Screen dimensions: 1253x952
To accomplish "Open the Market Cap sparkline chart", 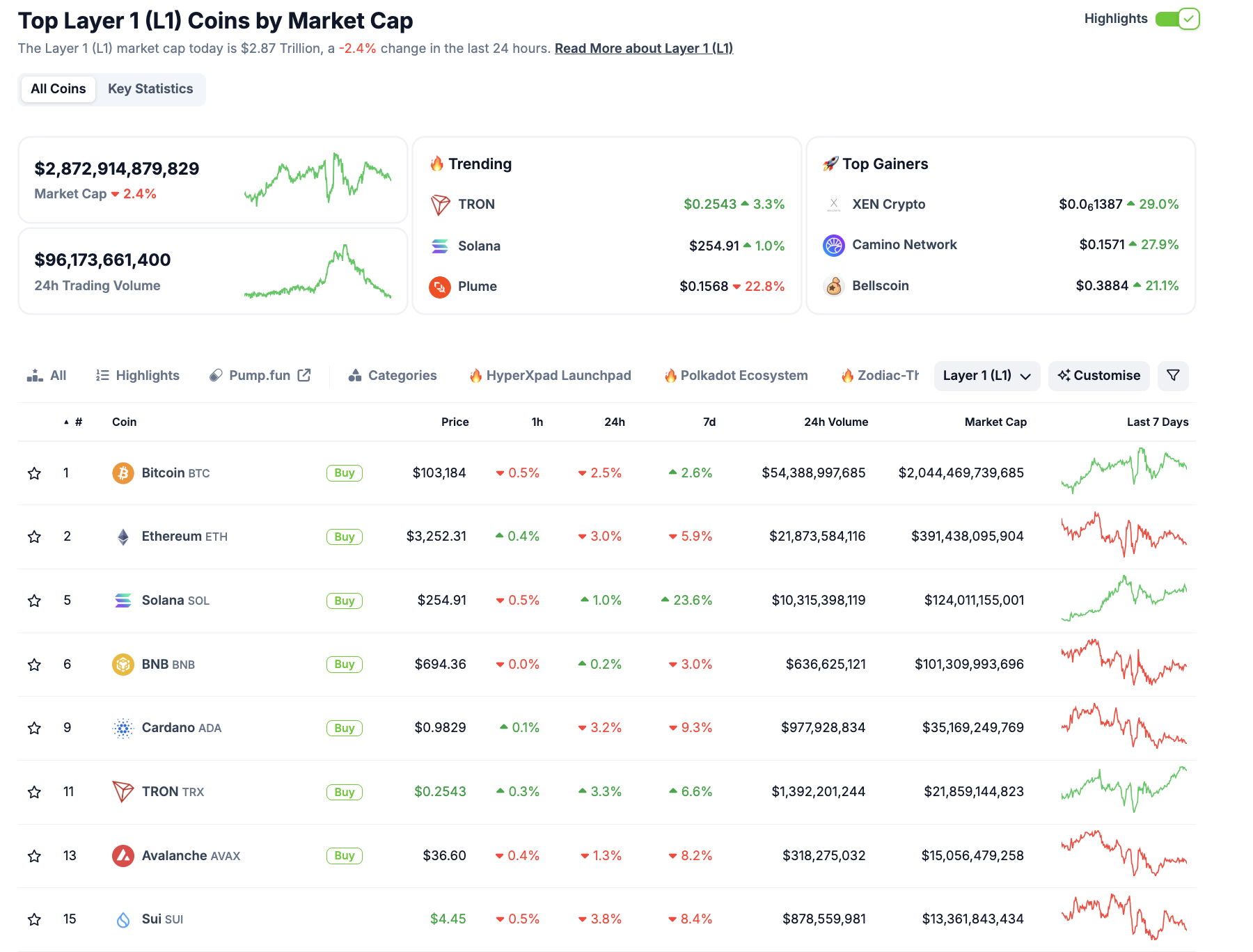I will point(318,180).
